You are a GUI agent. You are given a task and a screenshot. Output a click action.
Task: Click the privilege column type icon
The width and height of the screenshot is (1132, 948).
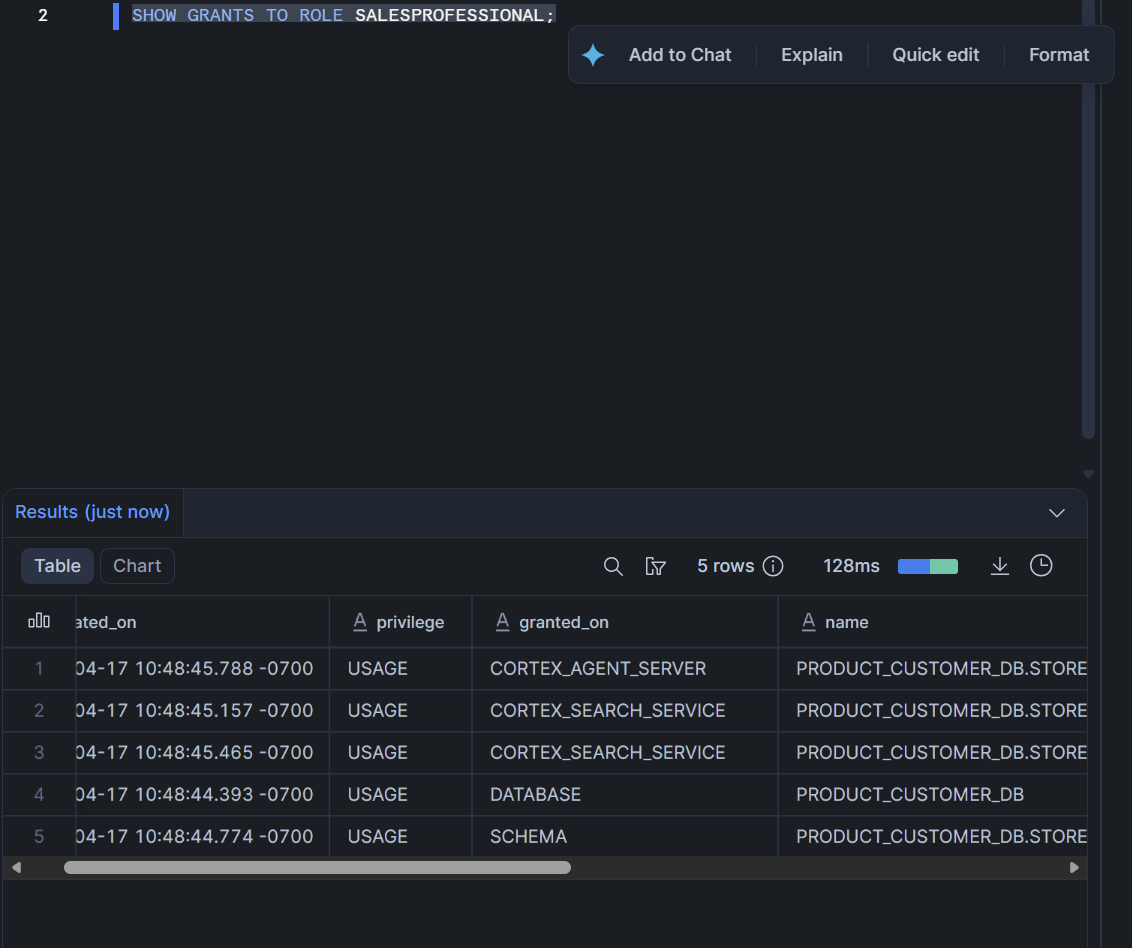(x=360, y=622)
